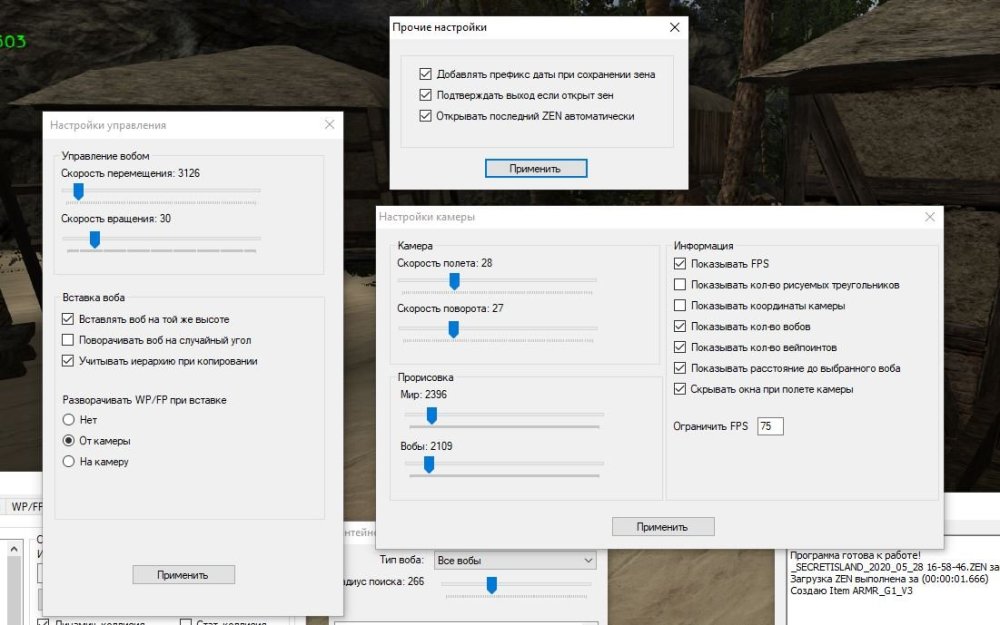This screenshot has width=1000, height=625.
Task: Disable date prefix when saving zen
Action: (x=426, y=74)
